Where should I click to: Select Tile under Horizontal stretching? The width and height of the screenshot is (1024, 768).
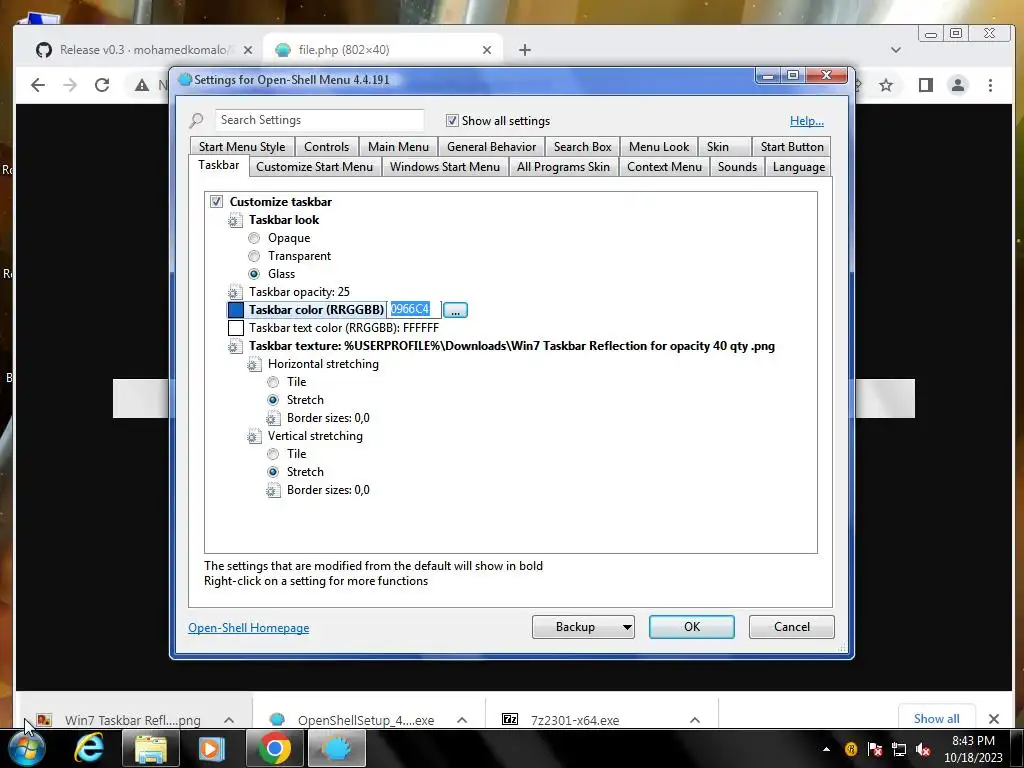pos(273,382)
